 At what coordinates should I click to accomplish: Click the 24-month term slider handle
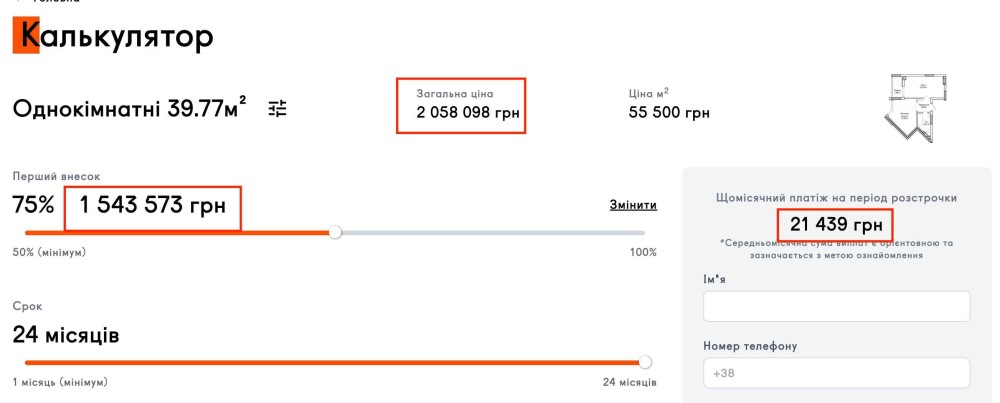click(x=645, y=362)
